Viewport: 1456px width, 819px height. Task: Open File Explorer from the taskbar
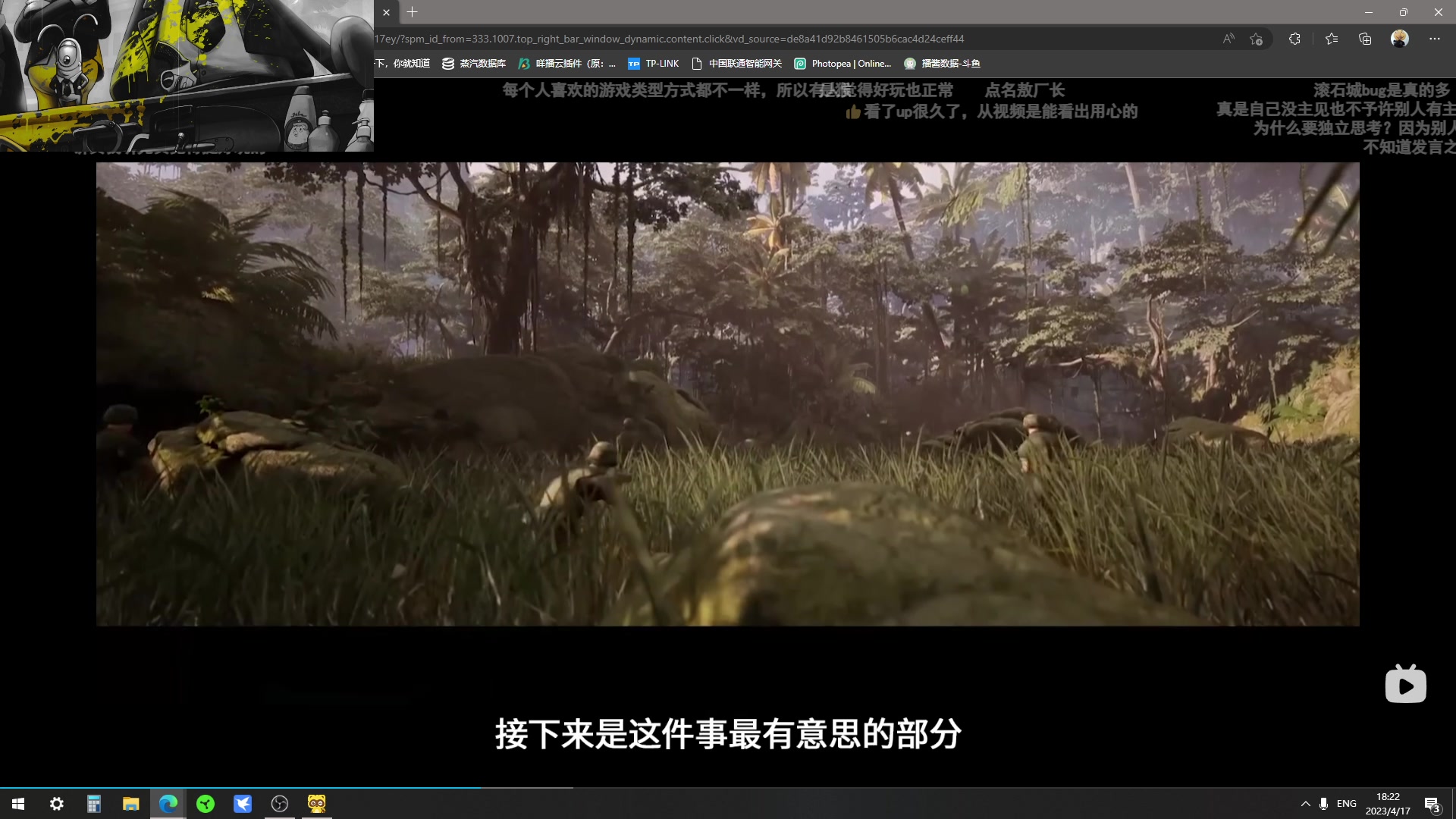131,804
